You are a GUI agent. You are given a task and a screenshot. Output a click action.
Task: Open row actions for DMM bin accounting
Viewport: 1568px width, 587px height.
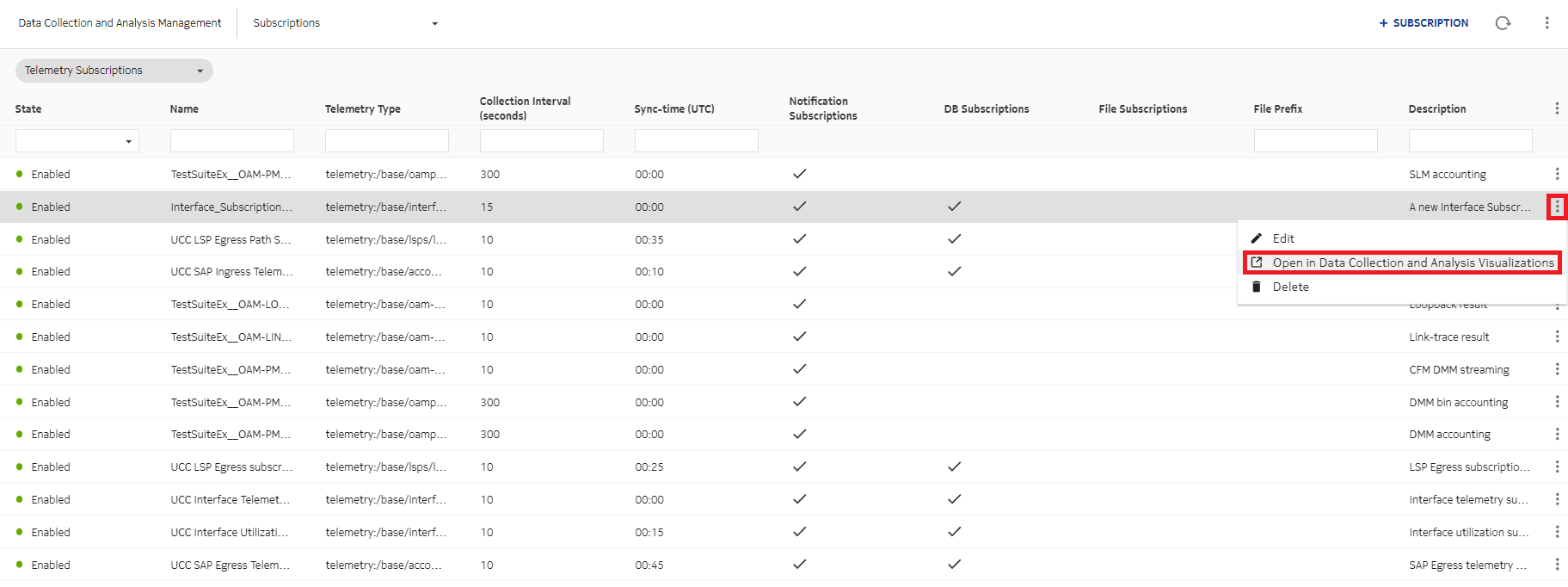tap(1556, 402)
